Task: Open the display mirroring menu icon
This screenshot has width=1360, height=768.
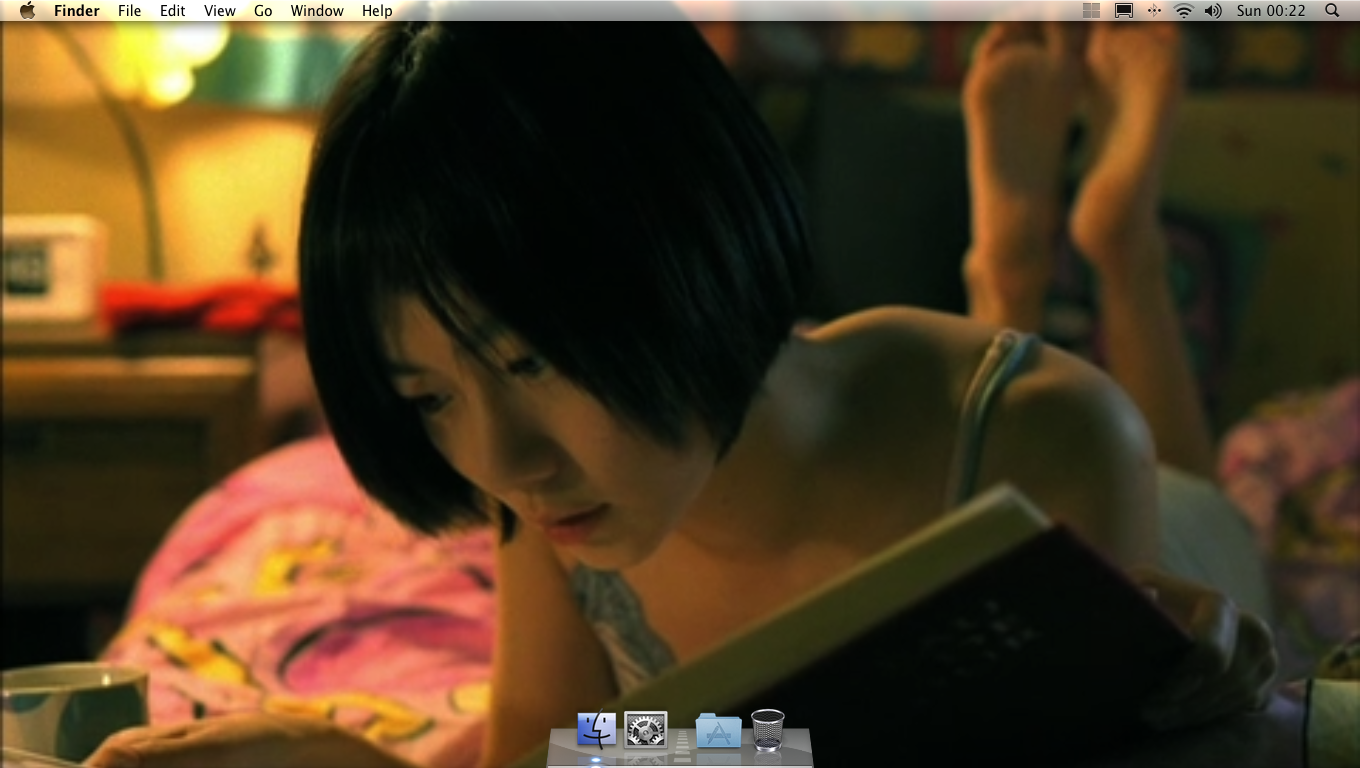Action: pos(1124,10)
